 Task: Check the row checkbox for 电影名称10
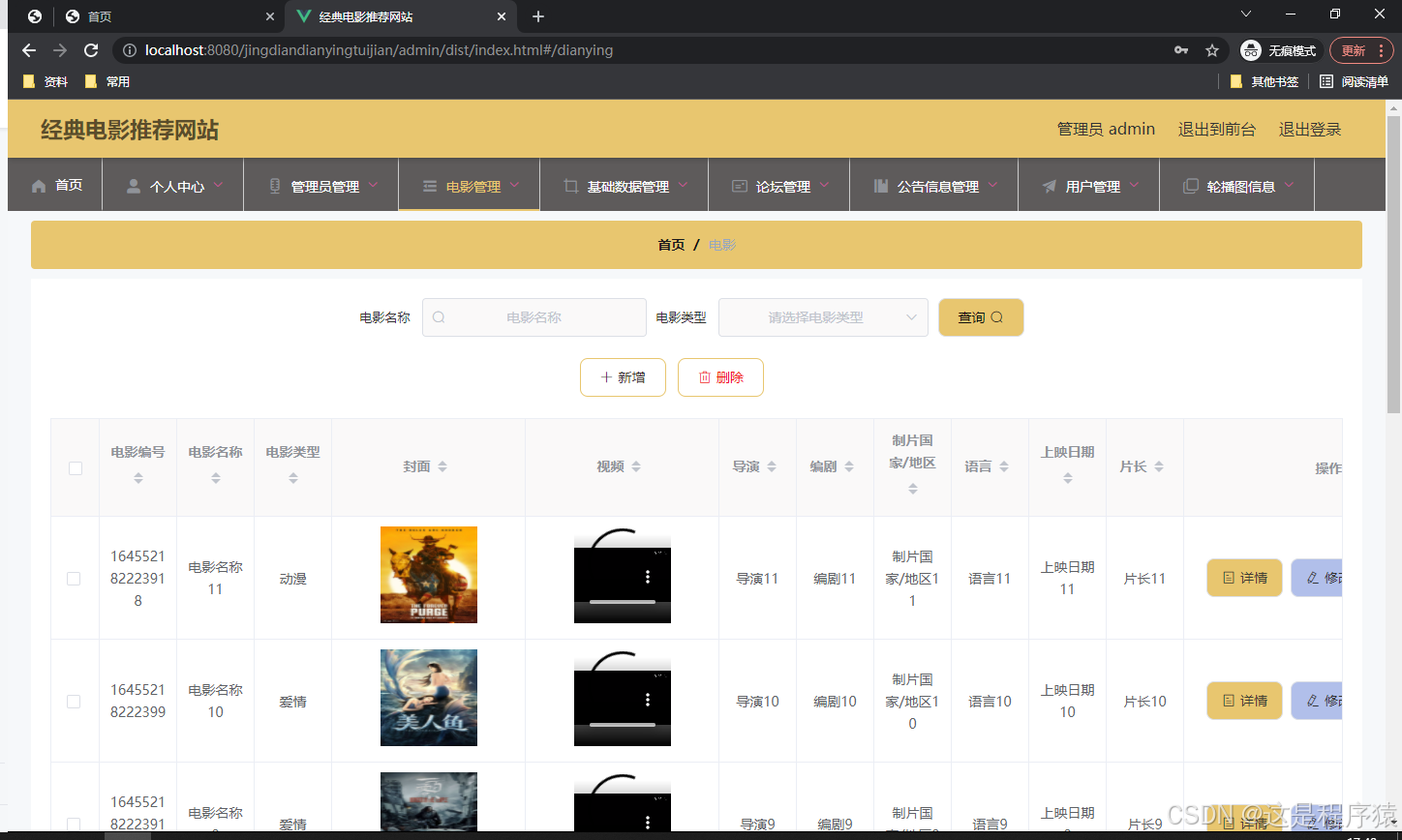(x=74, y=702)
